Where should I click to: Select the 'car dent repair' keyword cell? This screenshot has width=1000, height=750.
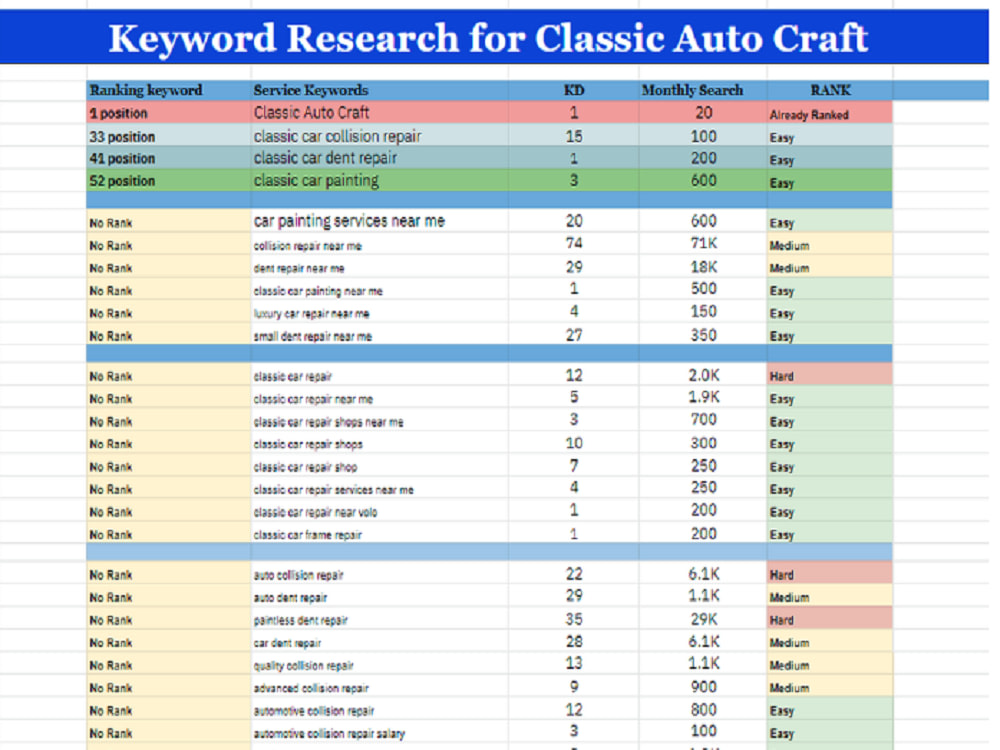[x=380, y=642]
